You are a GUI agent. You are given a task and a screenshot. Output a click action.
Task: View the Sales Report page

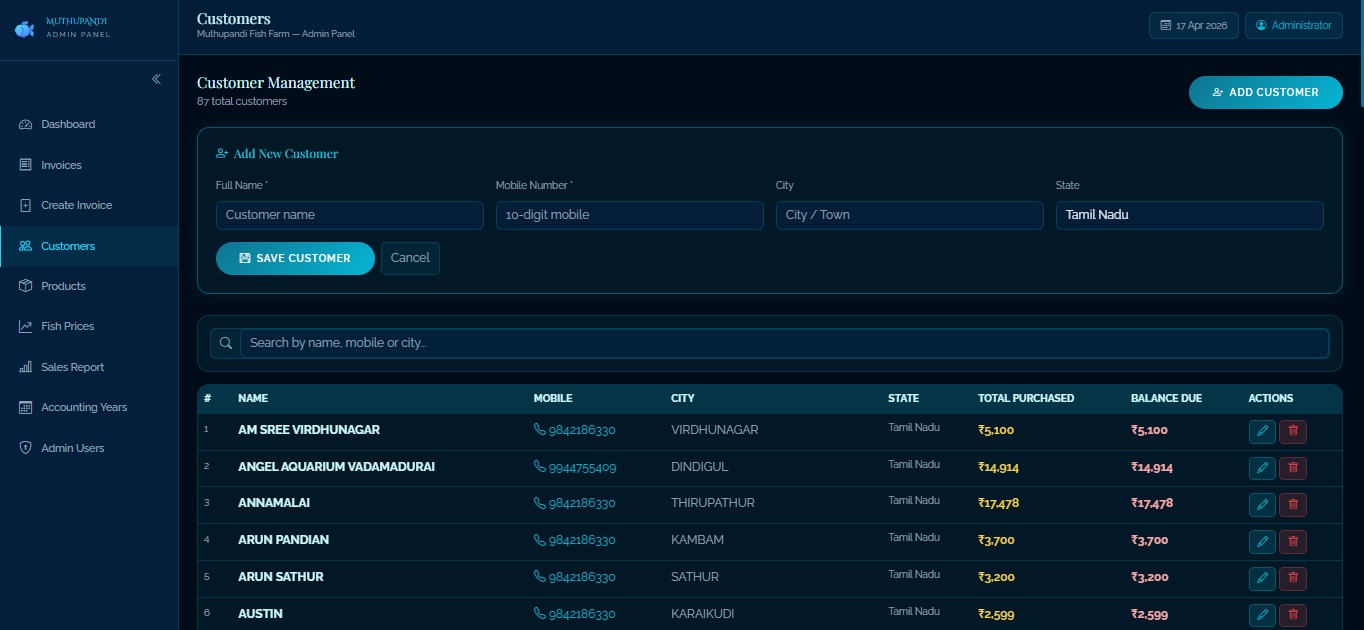click(x=73, y=367)
